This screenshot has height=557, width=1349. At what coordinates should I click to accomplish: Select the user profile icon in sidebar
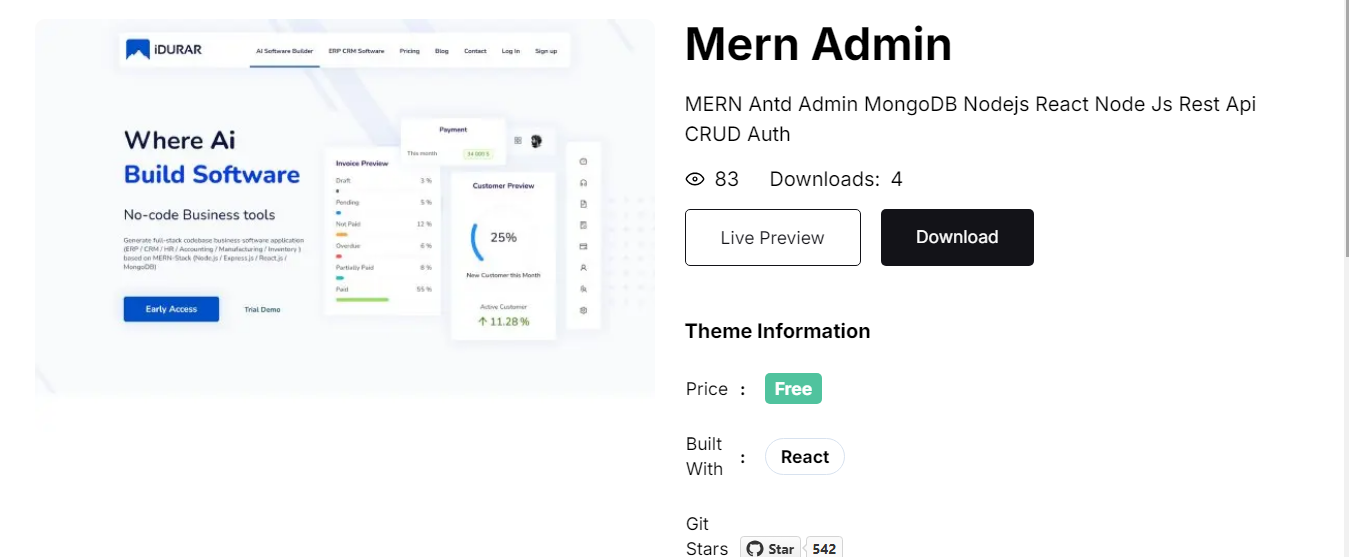coord(583,268)
